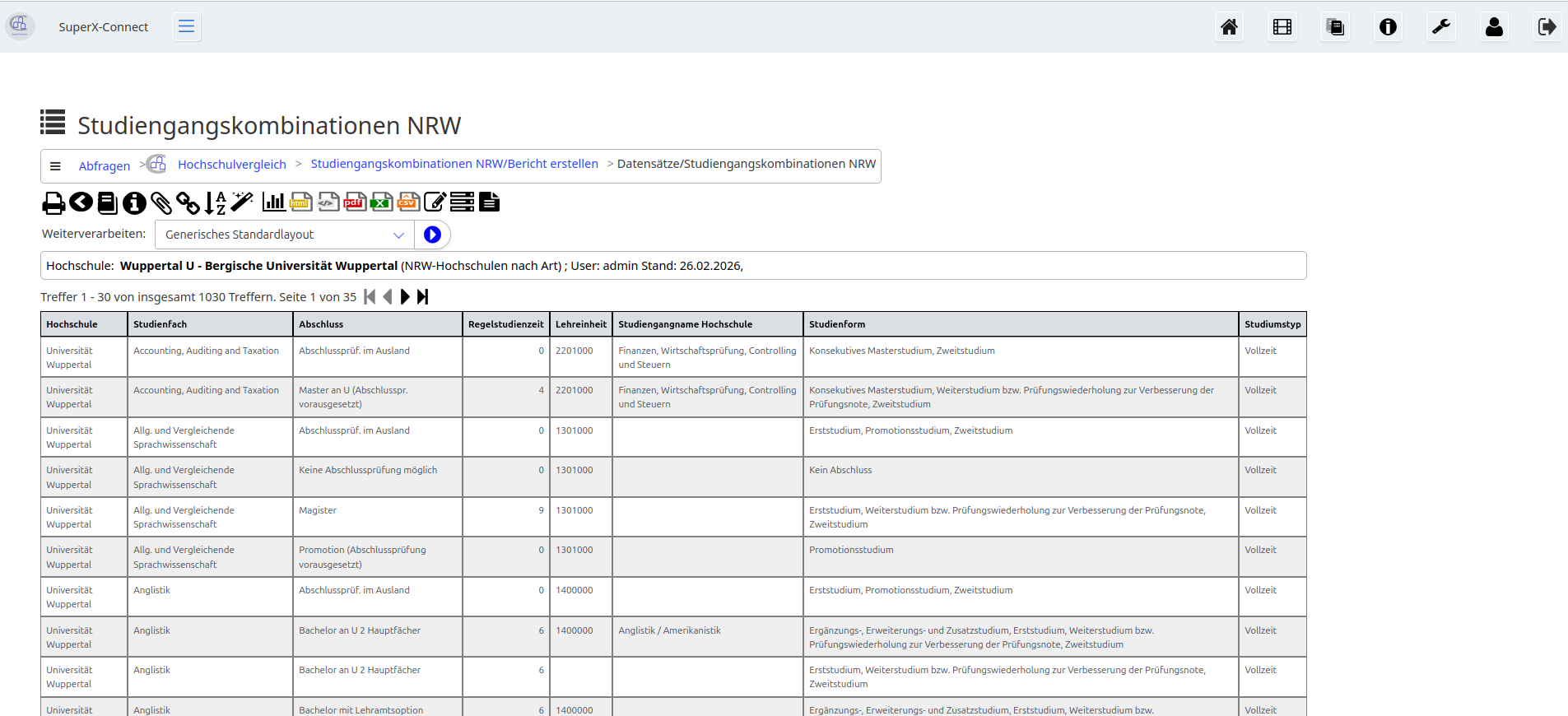Expand the breadcrumb hamburger menu

coord(55,166)
